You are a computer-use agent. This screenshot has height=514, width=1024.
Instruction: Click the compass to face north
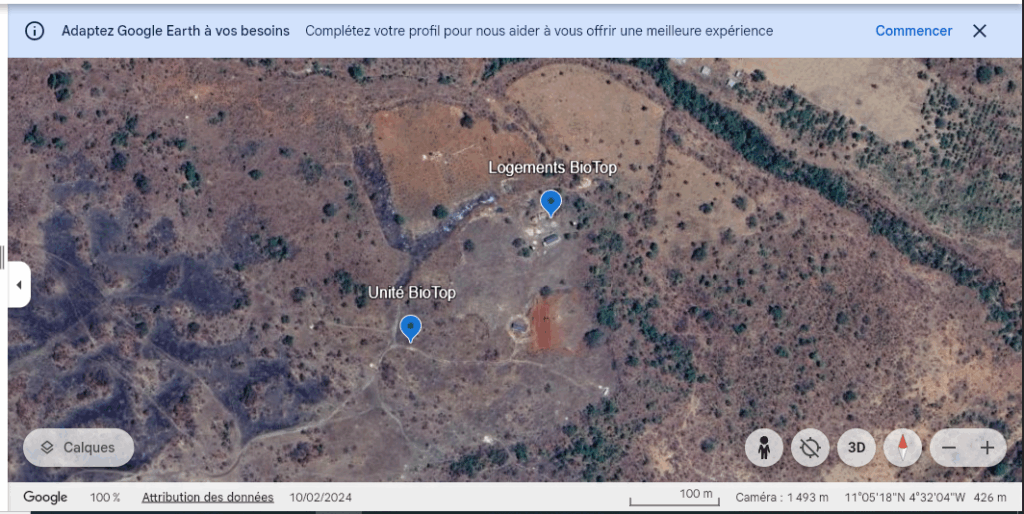coord(902,447)
